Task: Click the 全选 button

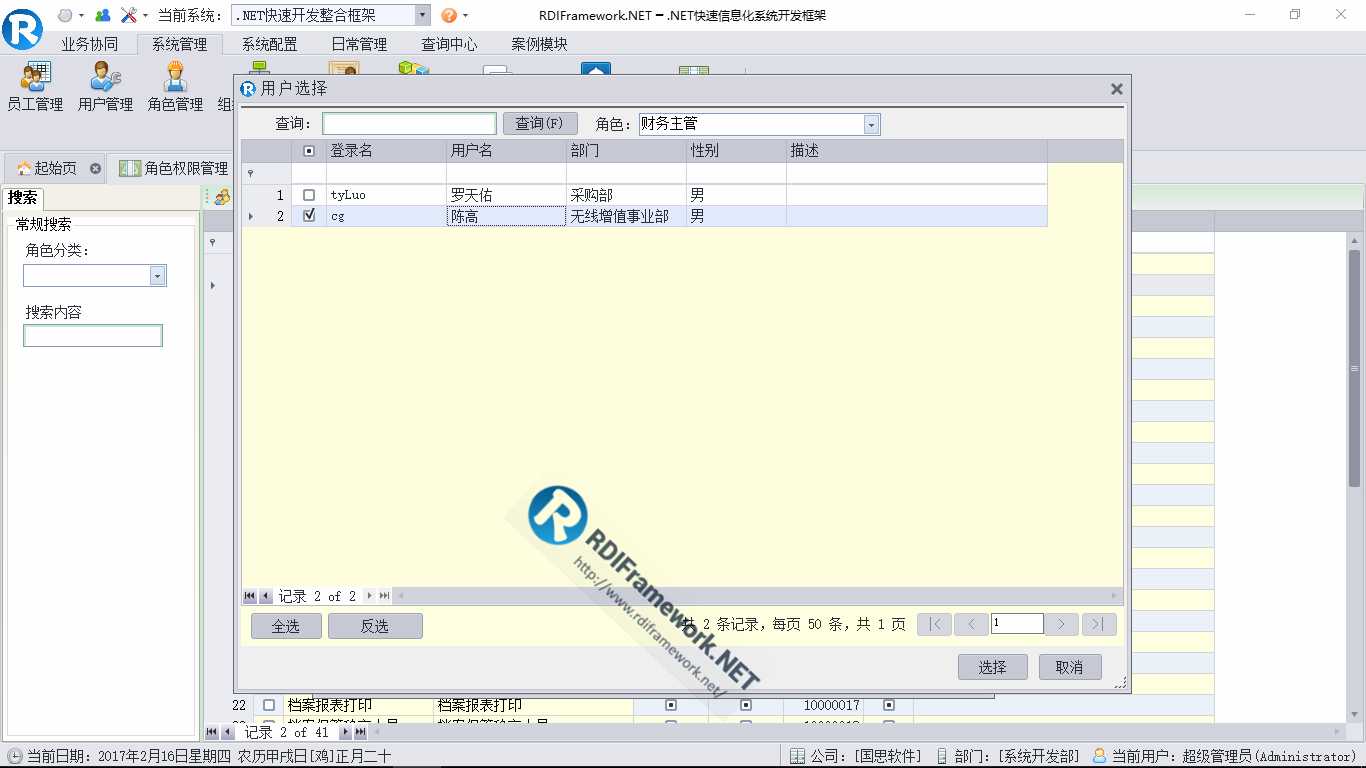Action: click(x=286, y=626)
